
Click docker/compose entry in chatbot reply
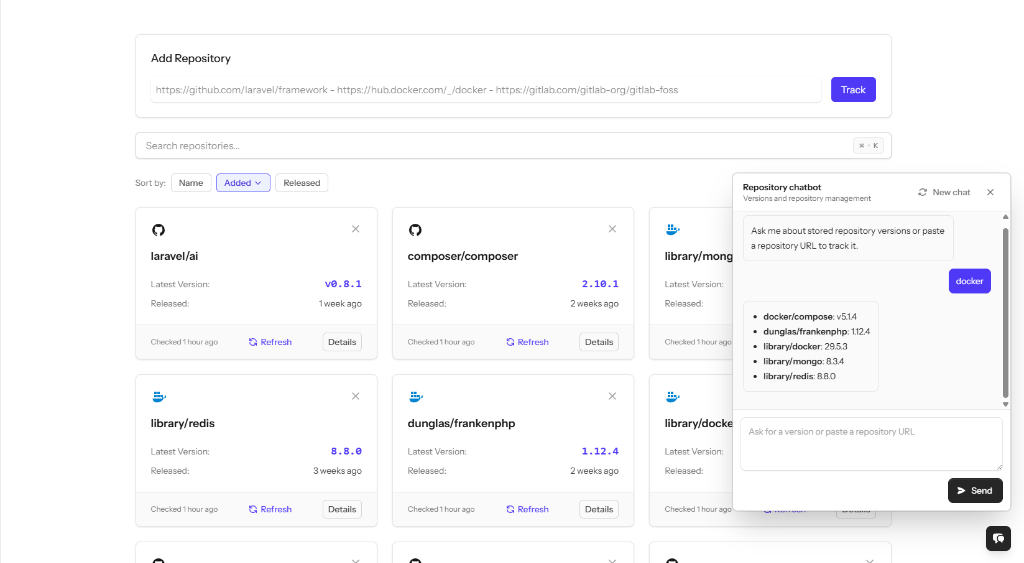point(810,316)
